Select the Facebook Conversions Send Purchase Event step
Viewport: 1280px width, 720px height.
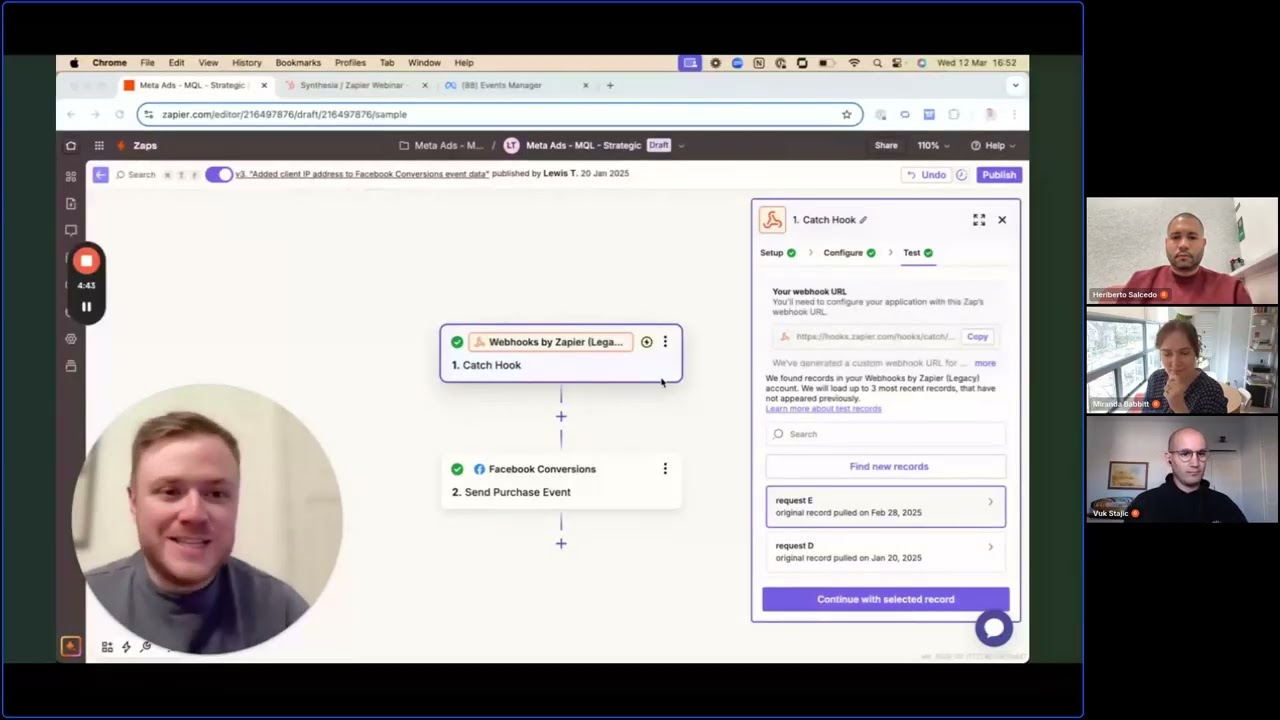pos(561,480)
